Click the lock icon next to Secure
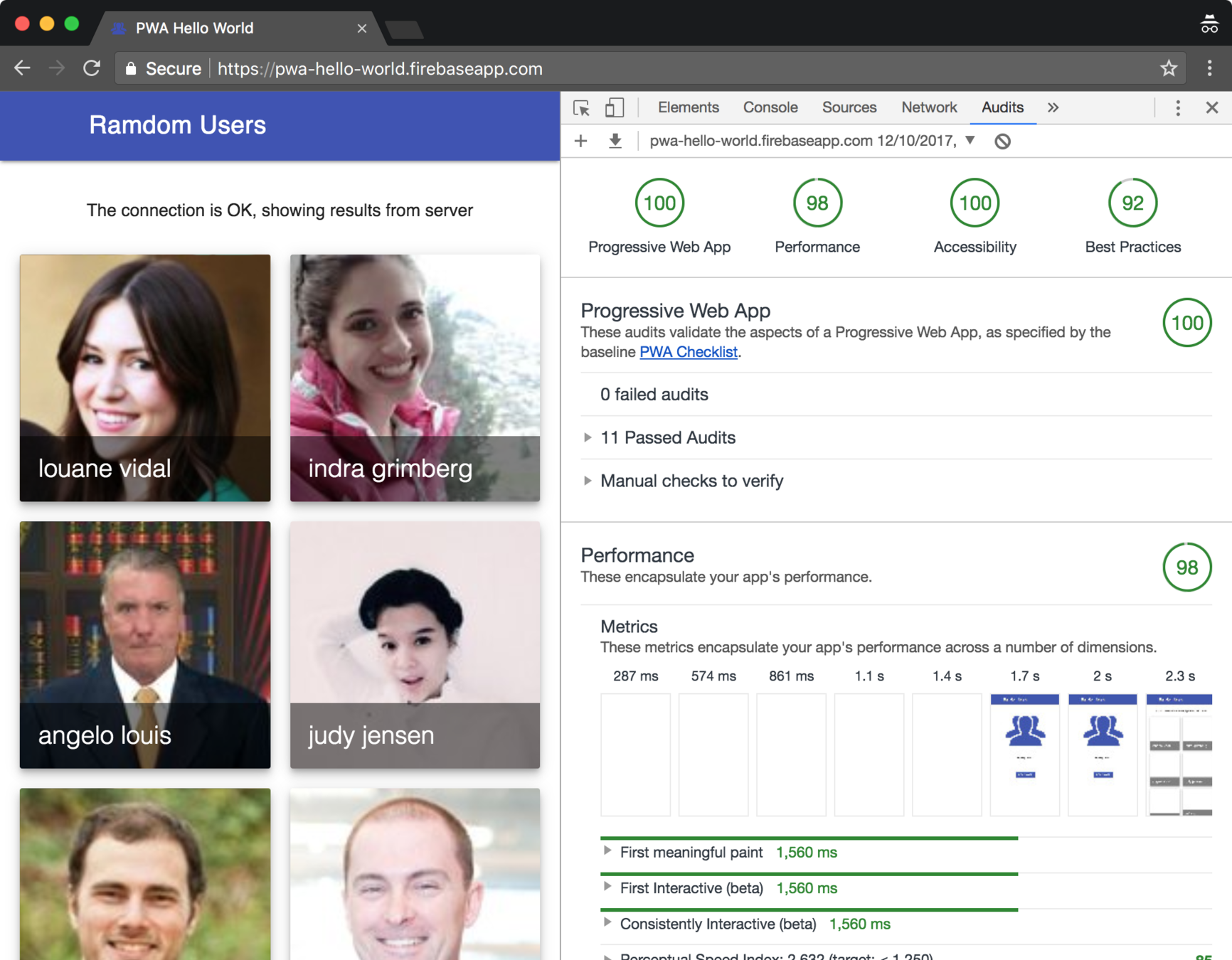Image resolution: width=1232 pixels, height=960 pixels. click(131, 68)
